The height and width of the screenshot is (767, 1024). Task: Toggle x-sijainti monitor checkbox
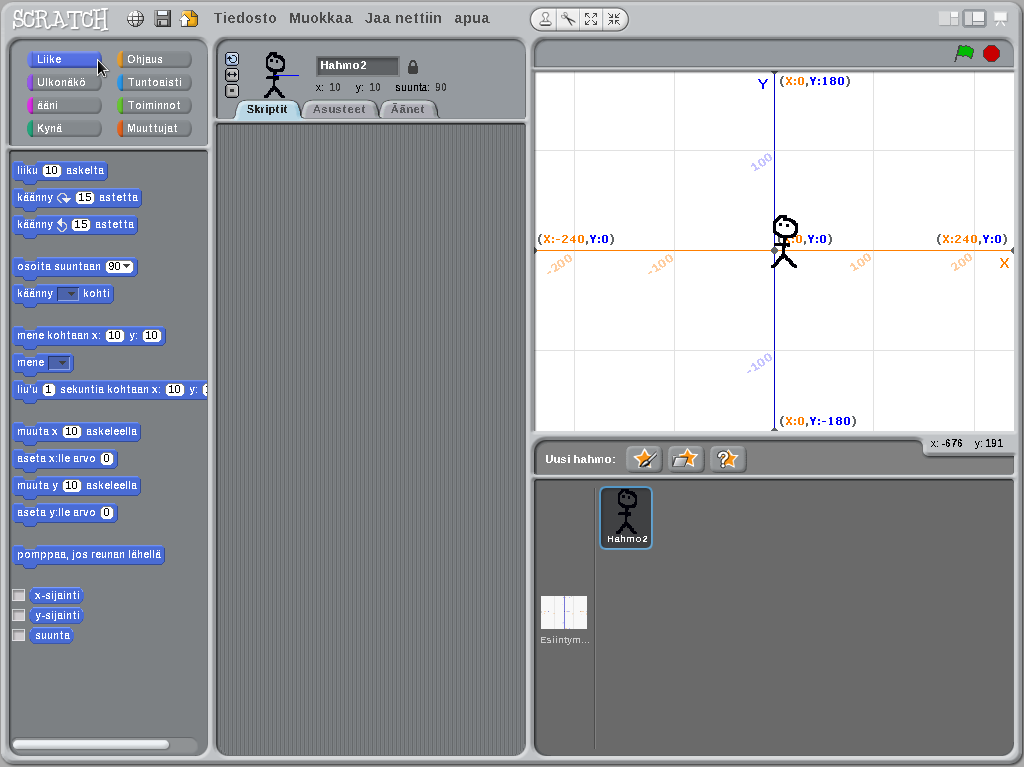pyautogui.click(x=19, y=595)
